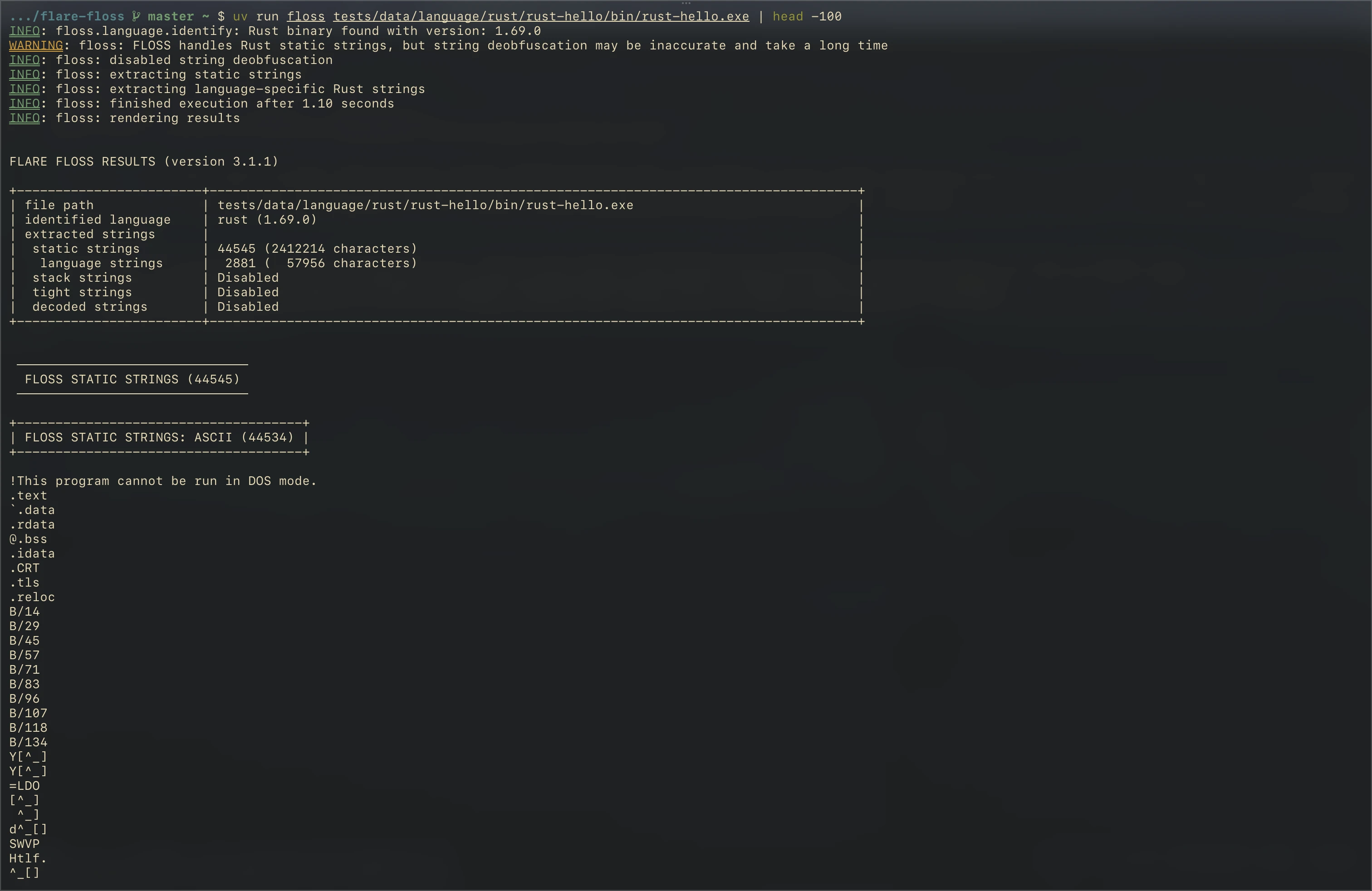This screenshot has height=891, width=1372.
Task: Click INFO on 'rendering results' line
Action: (x=24, y=118)
